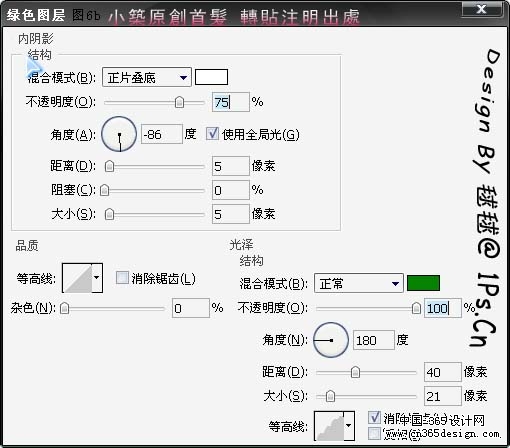Open 光泽 satin blend mode dropdown 正常
510x448 pixels.
pyautogui.click(x=359, y=283)
